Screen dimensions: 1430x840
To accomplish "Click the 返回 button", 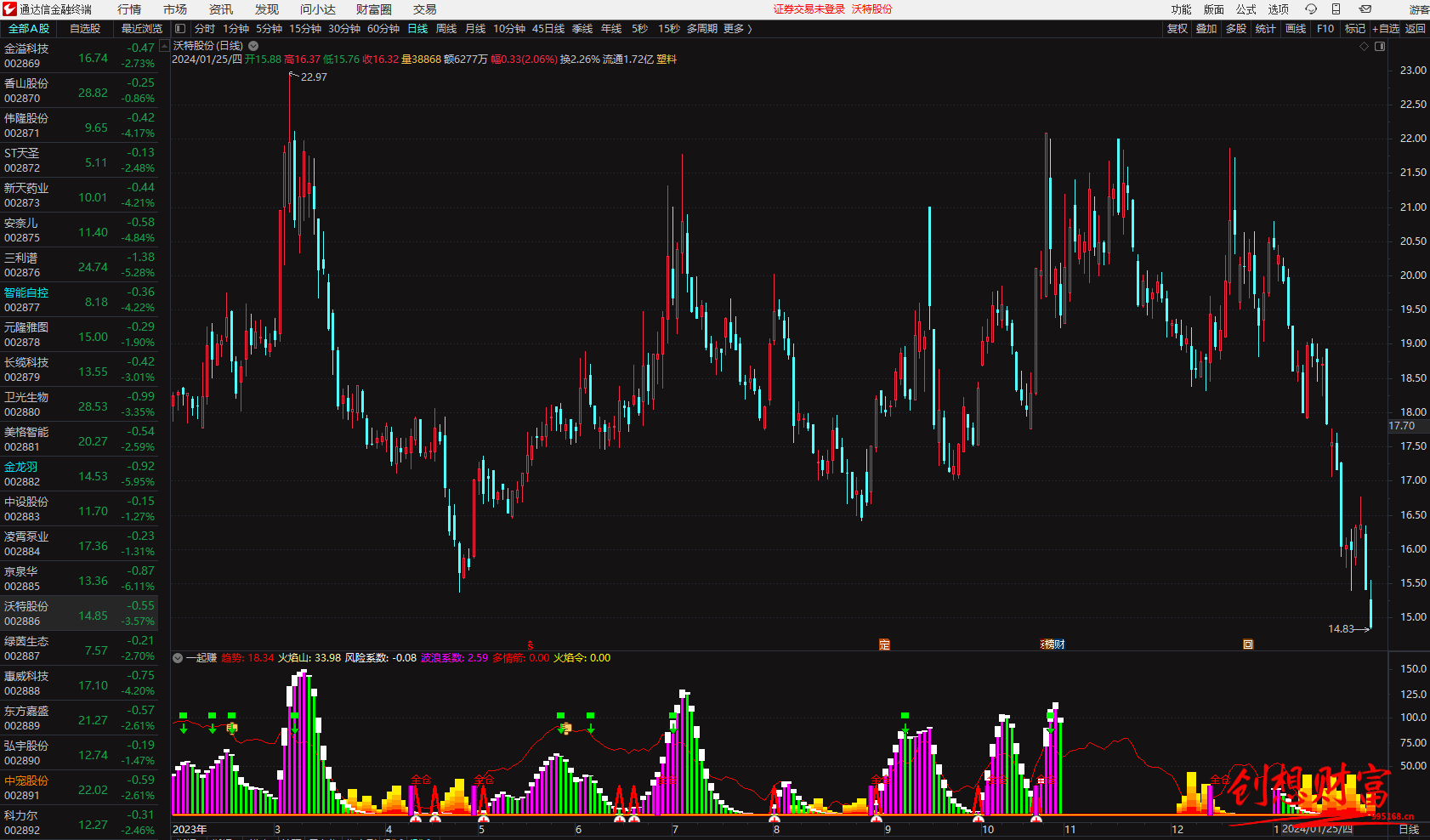I will [1416, 29].
